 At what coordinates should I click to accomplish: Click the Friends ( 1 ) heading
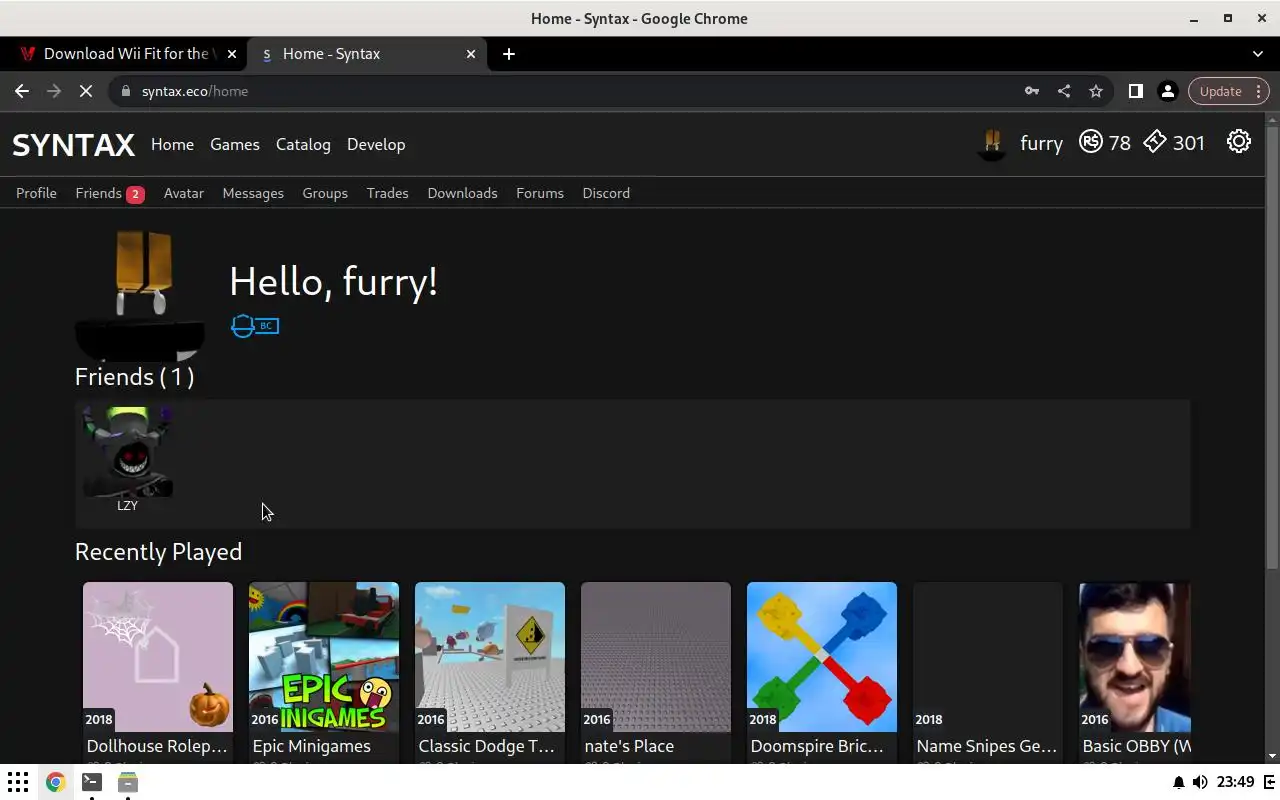(135, 377)
